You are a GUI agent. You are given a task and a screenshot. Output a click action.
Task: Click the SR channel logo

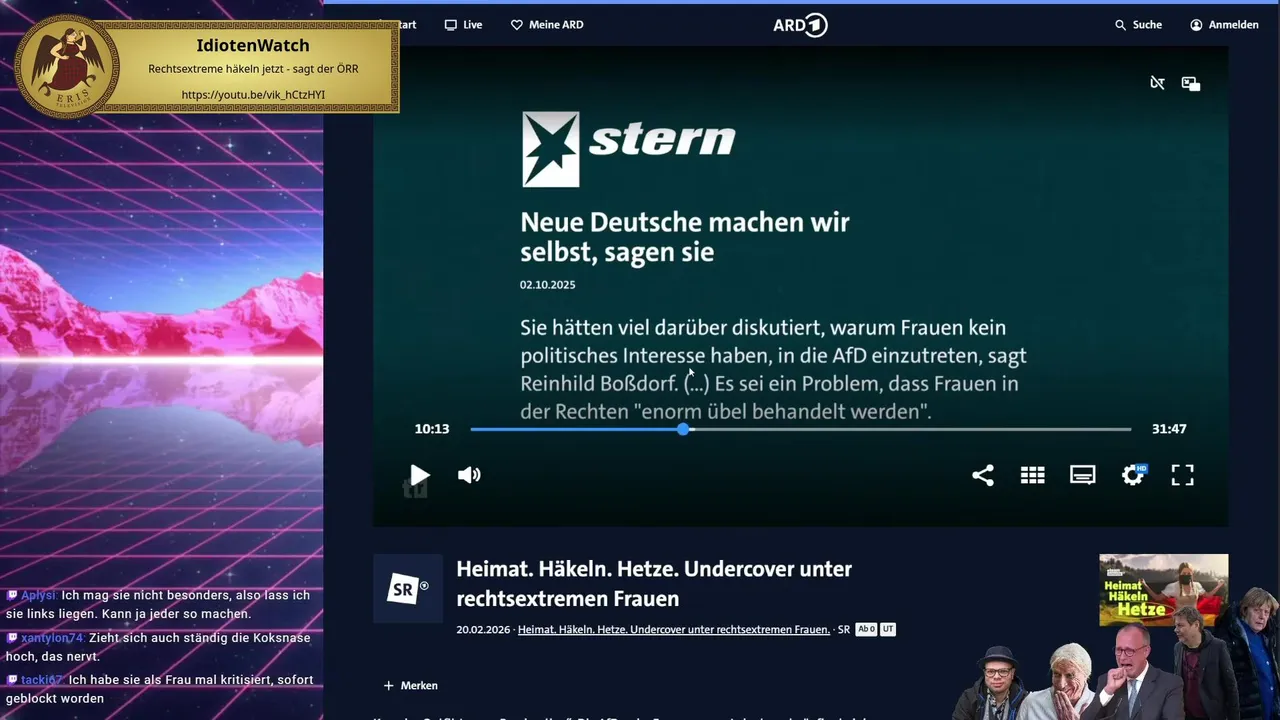(x=408, y=589)
